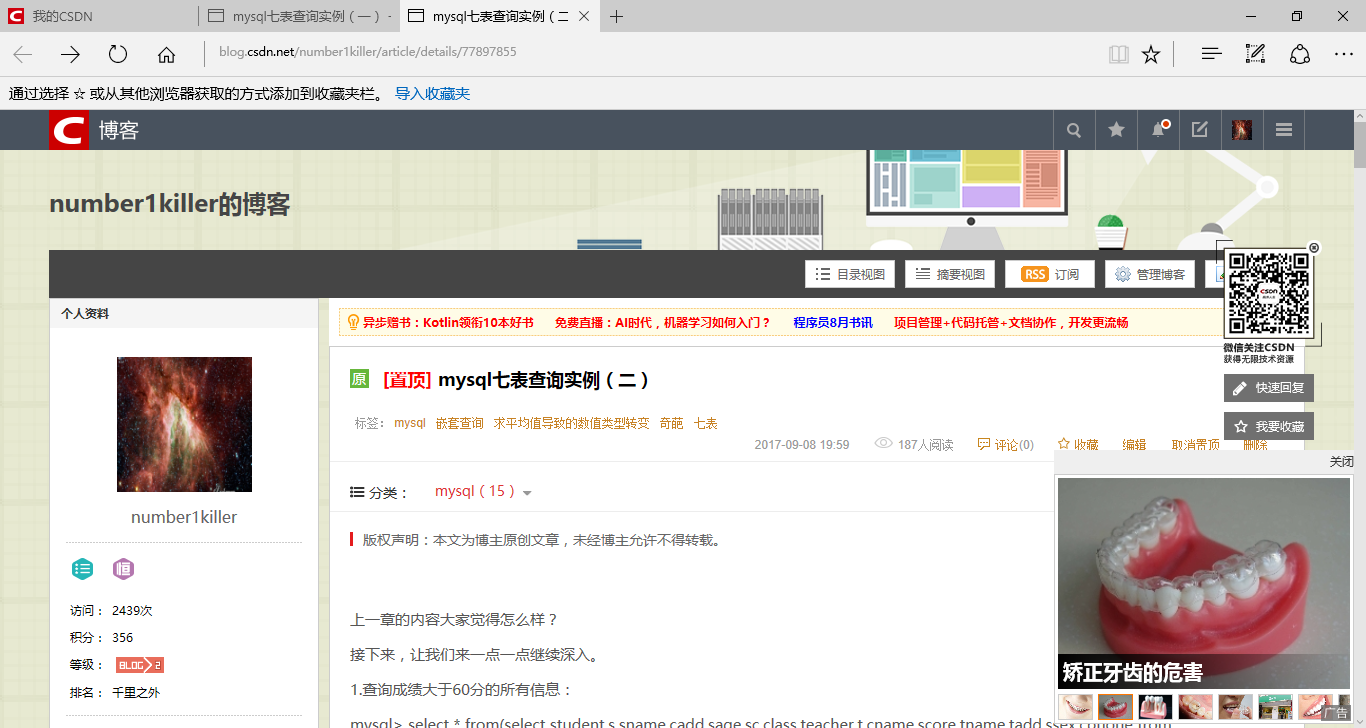
Task: Make a Web Note pen icon
Action: [1255, 54]
